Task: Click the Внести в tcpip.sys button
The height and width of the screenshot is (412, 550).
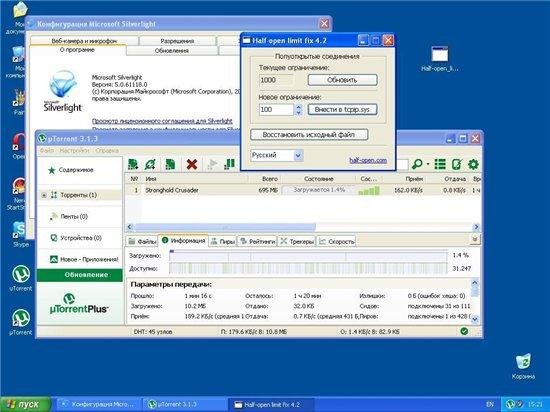Action: point(342,109)
